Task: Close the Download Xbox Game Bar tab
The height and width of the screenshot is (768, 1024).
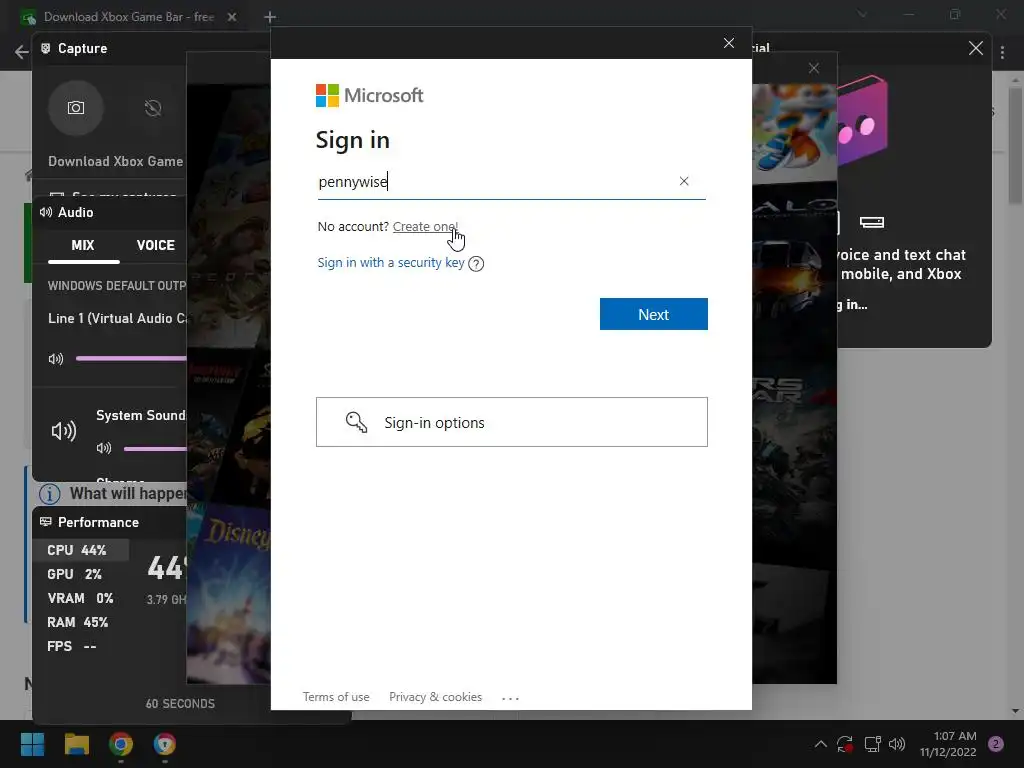Action: tap(232, 17)
